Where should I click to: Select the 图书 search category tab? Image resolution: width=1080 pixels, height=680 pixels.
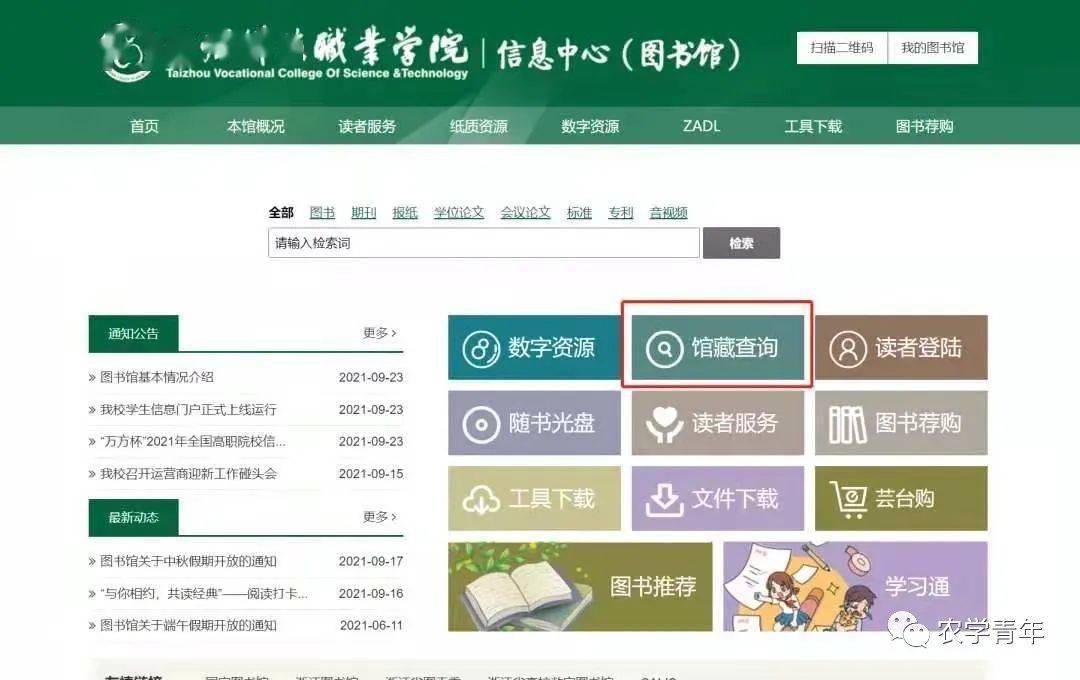(322, 213)
